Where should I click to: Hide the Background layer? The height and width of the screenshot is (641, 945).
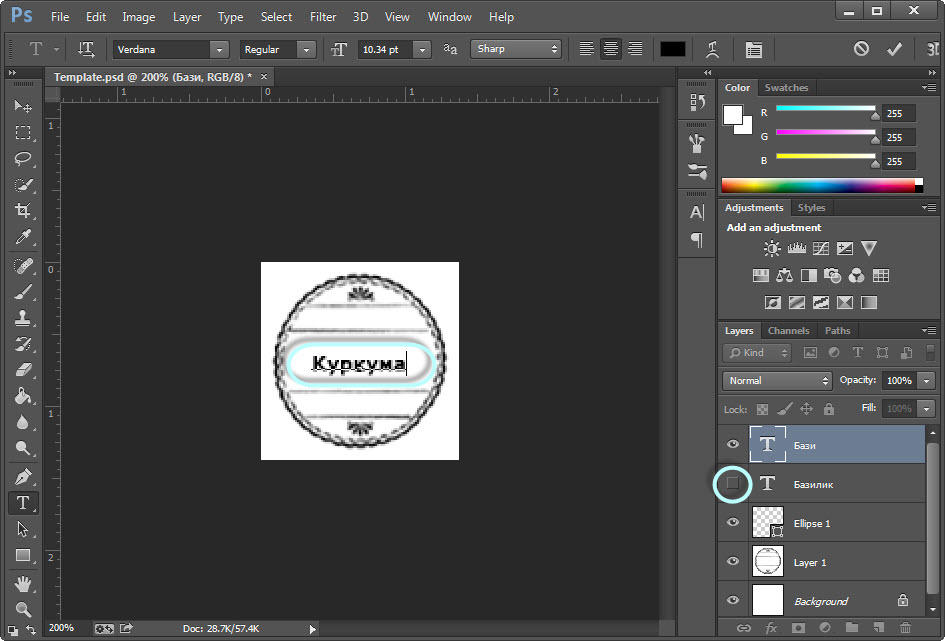point(733,600)
